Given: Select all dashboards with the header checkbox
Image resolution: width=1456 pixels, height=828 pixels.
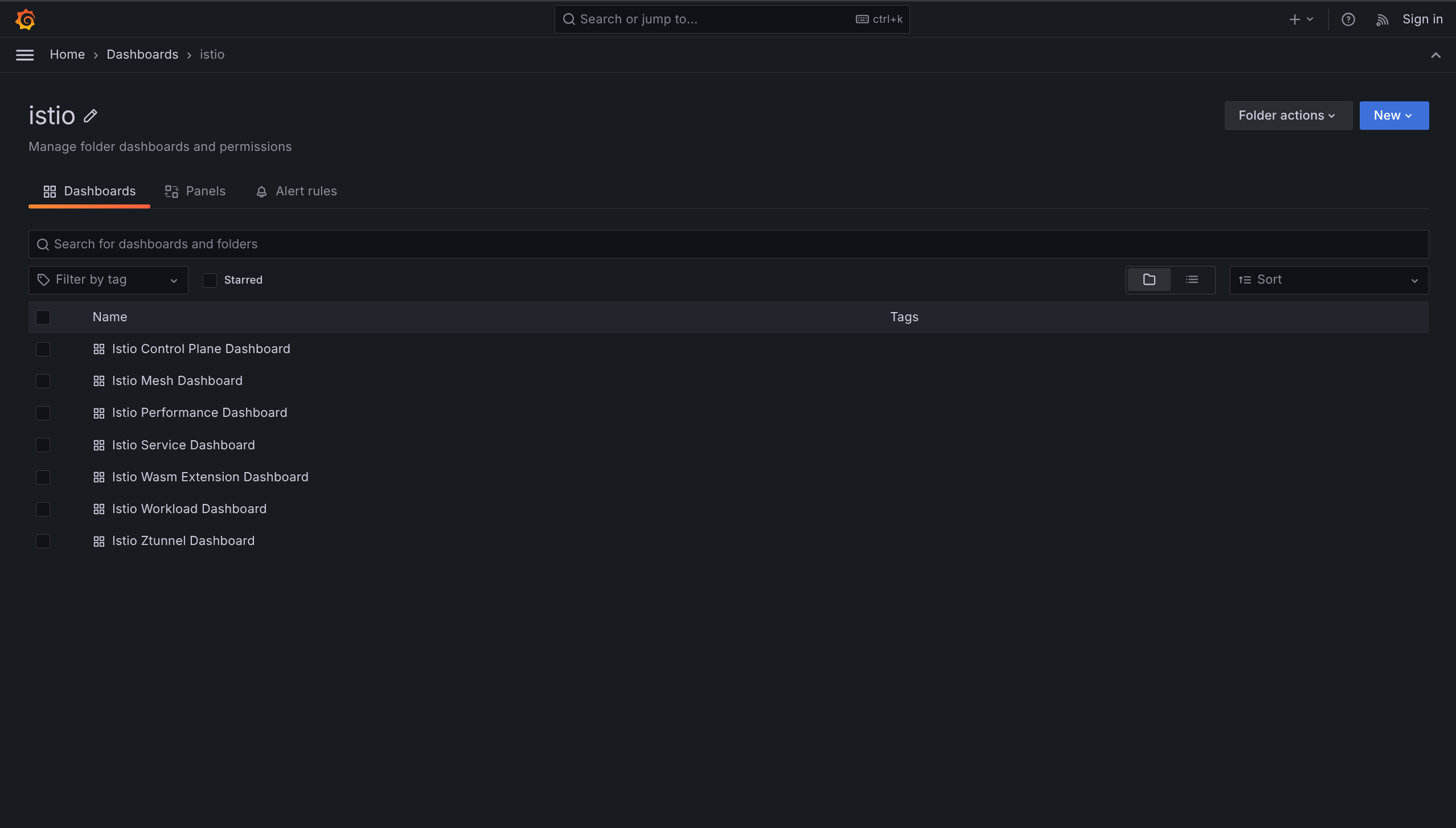Looking at the screenshot, I should pyautogui.click(x=43, y=317).
